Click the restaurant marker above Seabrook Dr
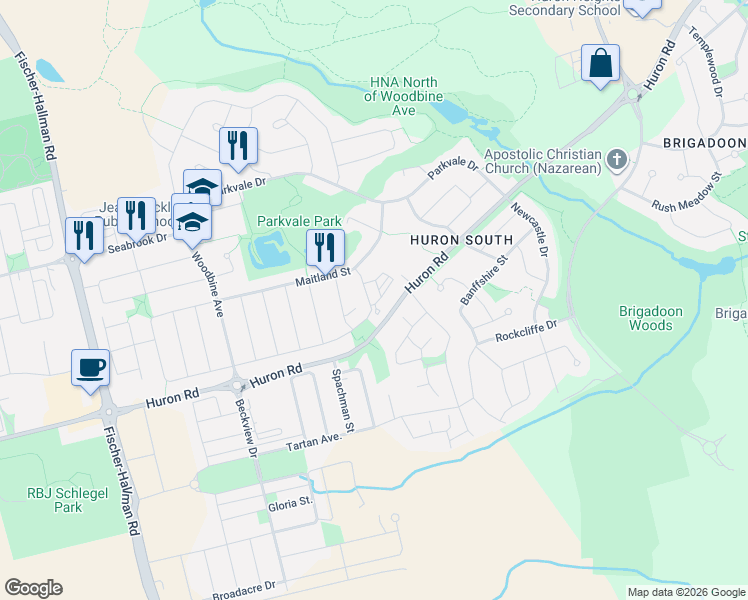748x600 pixels. click(136, 219)
